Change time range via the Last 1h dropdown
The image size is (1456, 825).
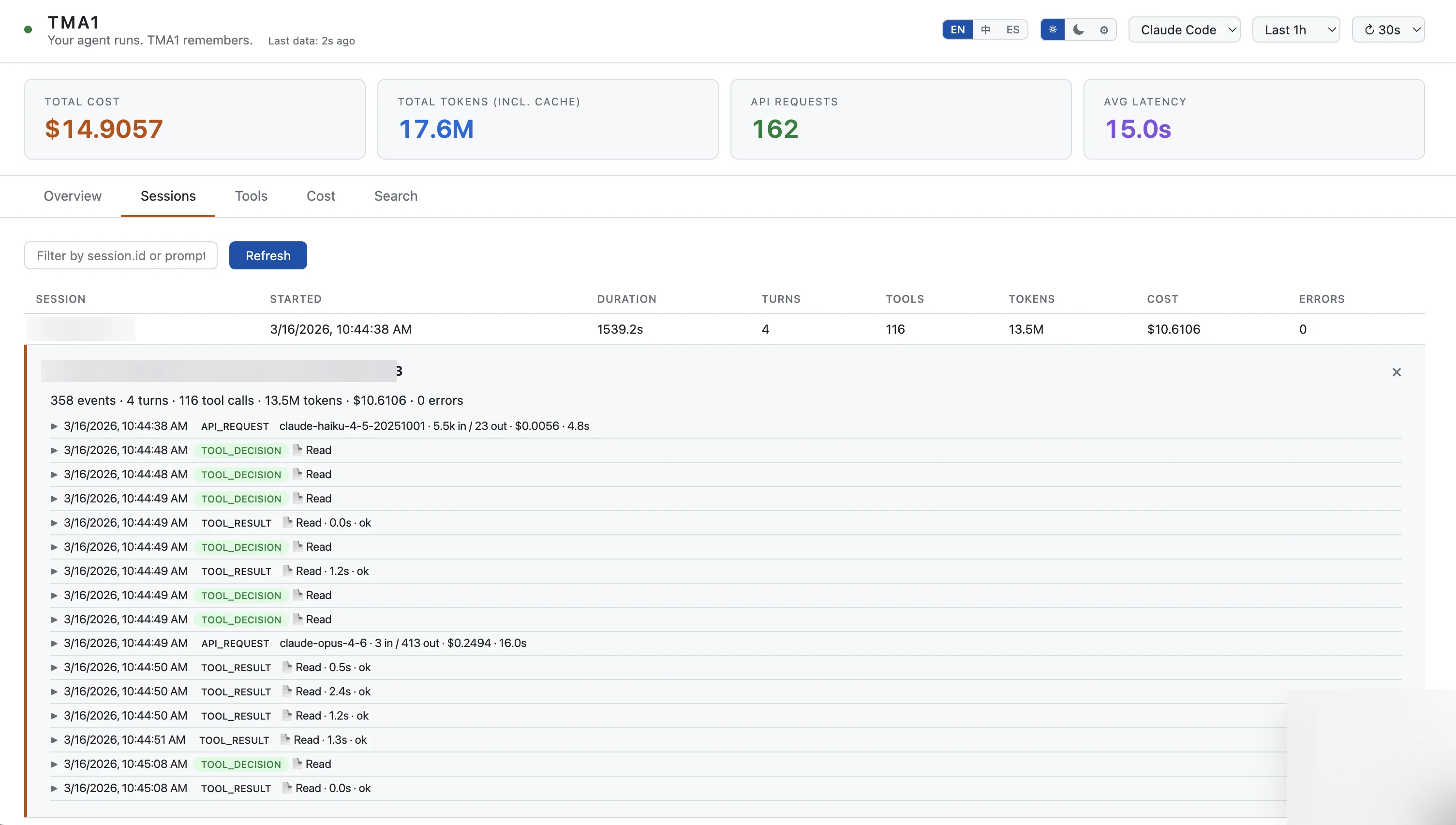tap(1295, 29)
